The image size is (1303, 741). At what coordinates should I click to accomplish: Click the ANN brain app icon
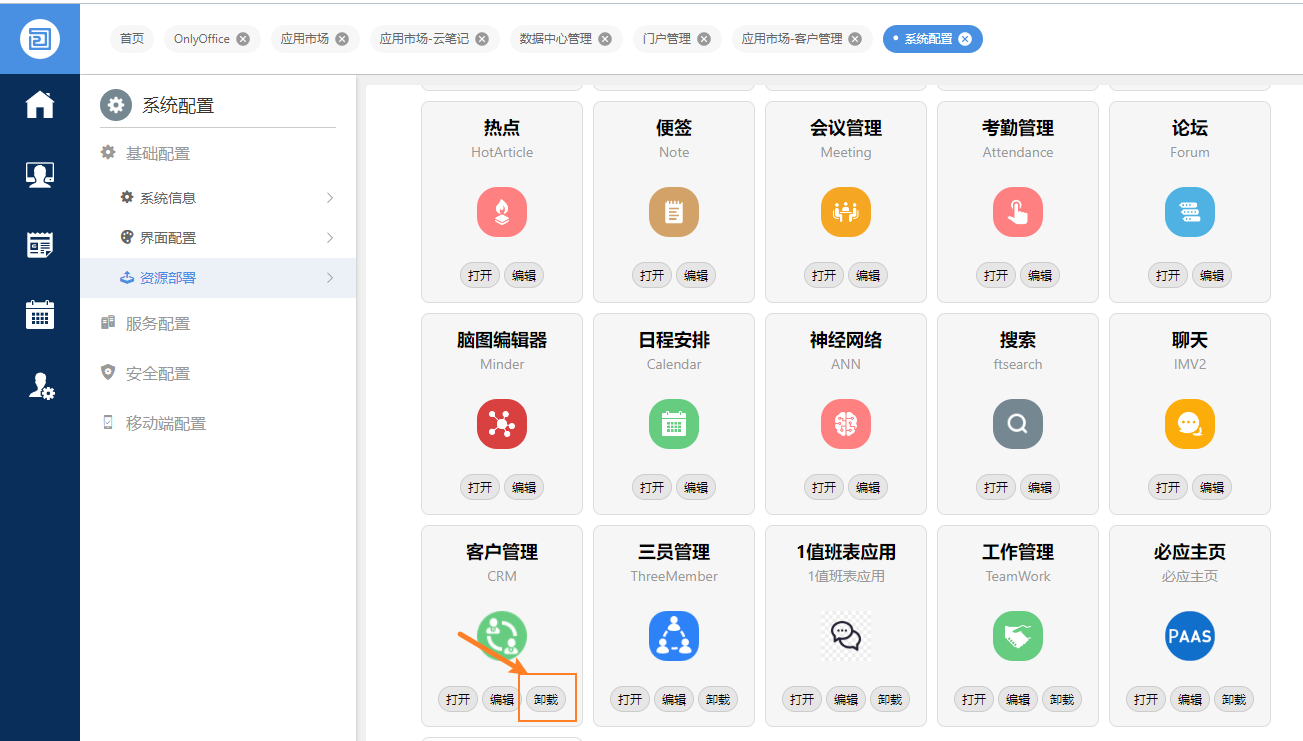(846, 424)
